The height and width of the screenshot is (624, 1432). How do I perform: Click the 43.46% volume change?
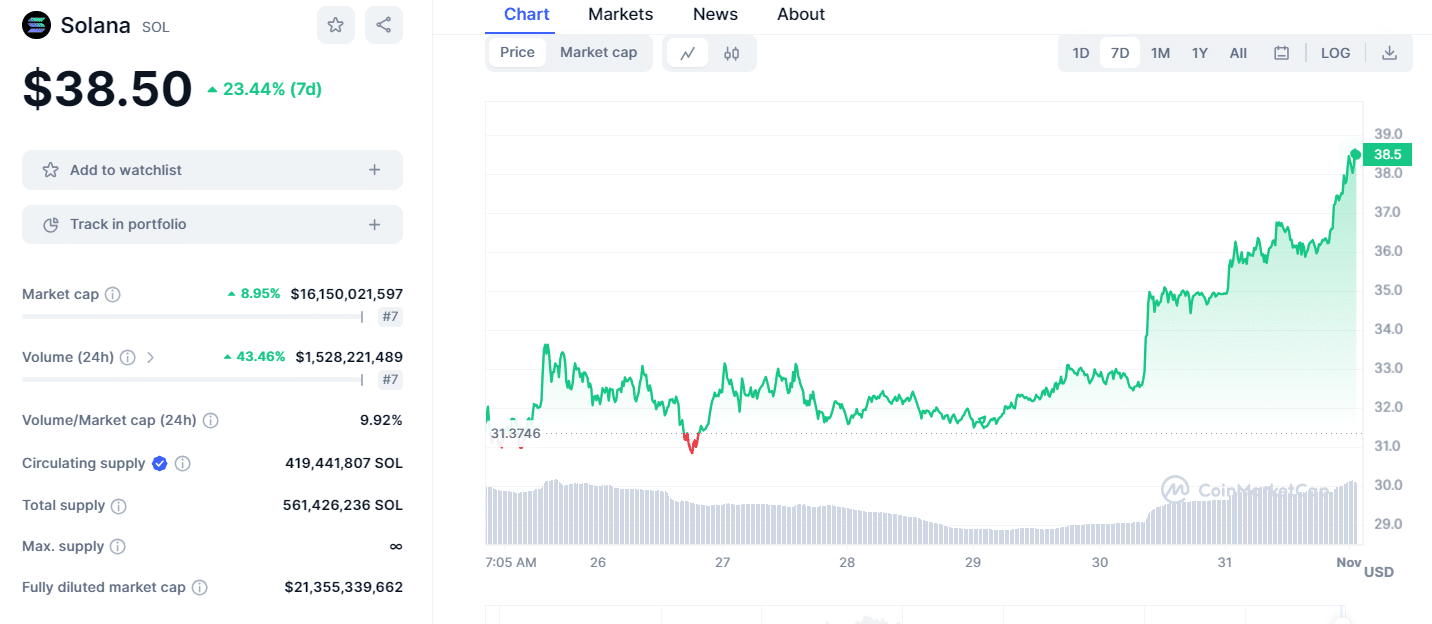[254, 357]
